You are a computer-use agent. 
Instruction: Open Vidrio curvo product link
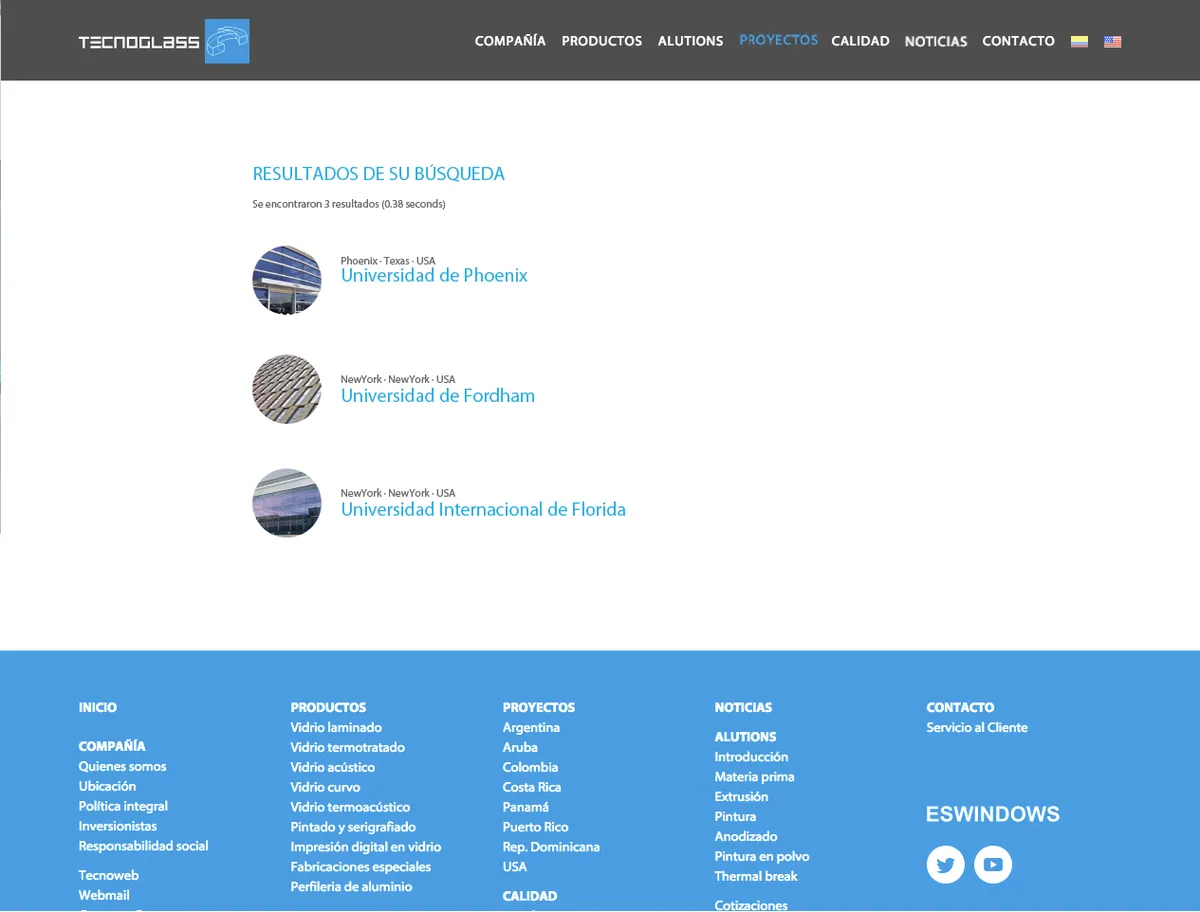coord(326,787)
